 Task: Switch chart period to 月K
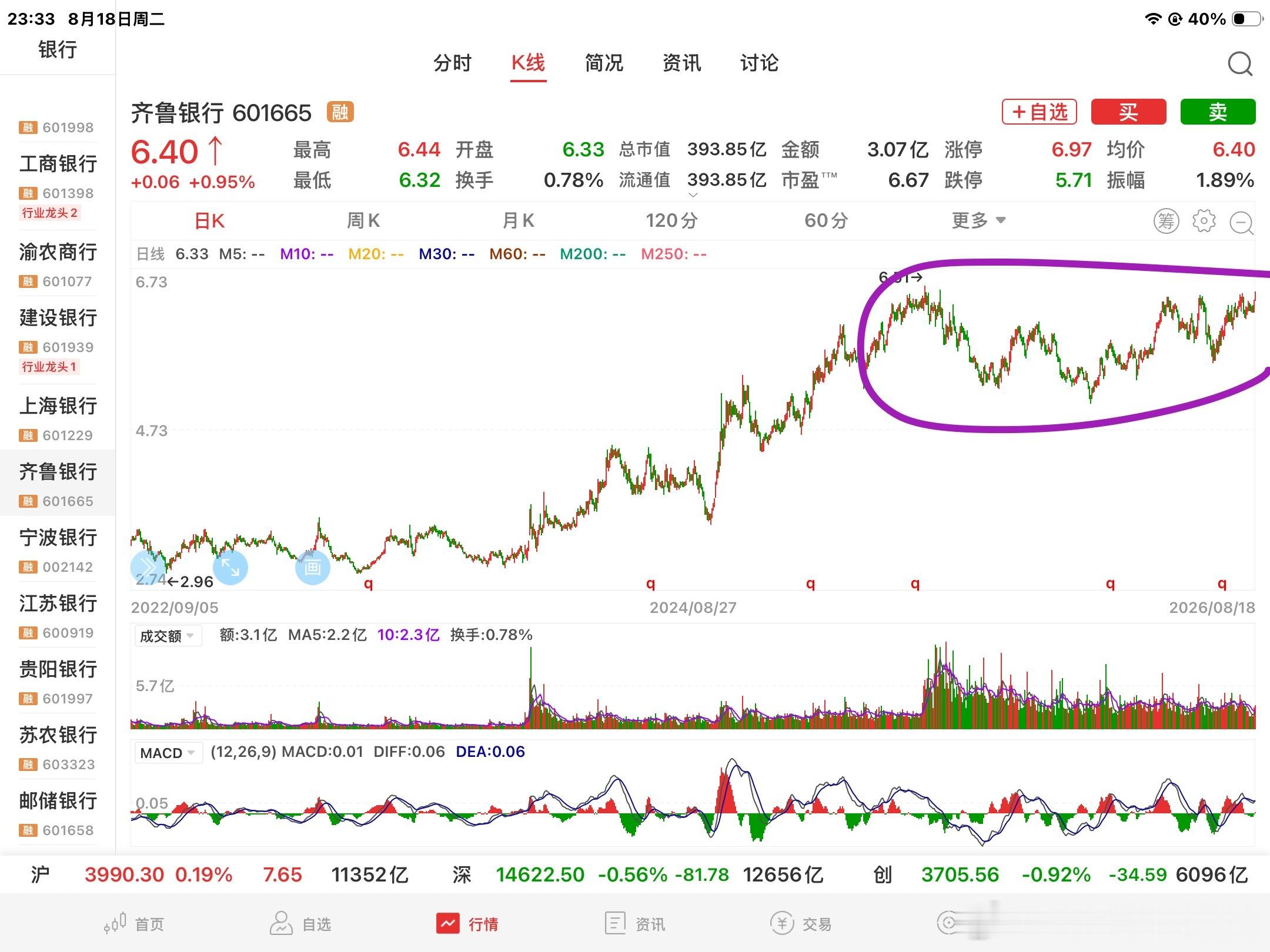[518, 221]
